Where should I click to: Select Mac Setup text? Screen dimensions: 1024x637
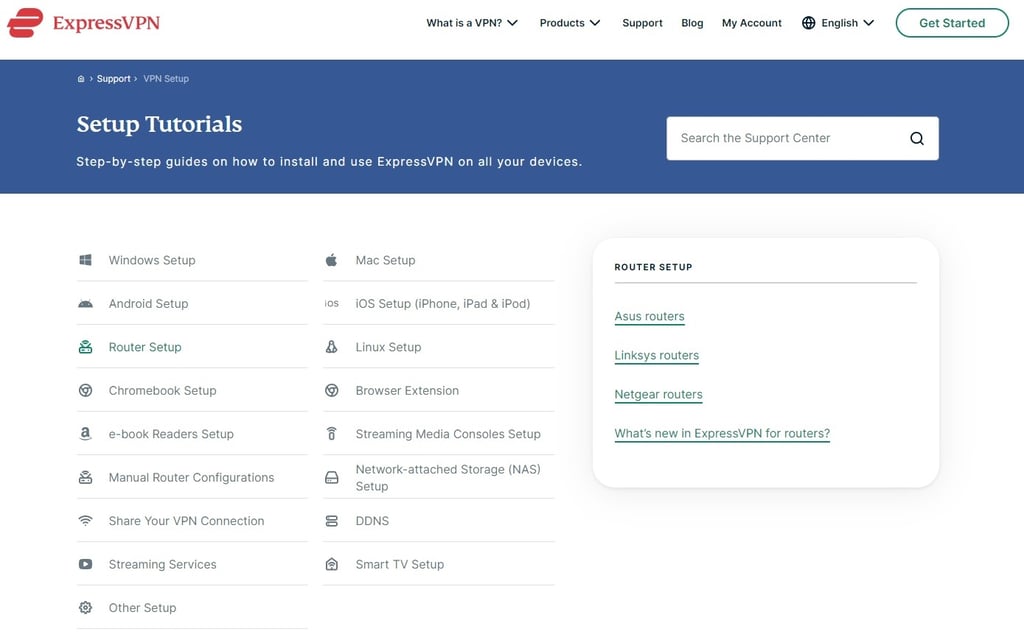(x=385, y=260)
